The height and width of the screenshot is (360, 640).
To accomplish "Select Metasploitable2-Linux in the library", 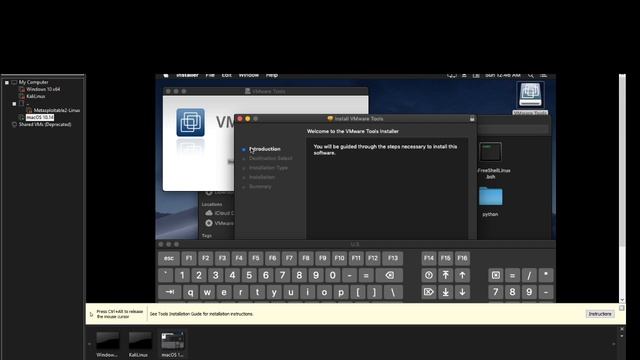I will [x=57, y=110].
